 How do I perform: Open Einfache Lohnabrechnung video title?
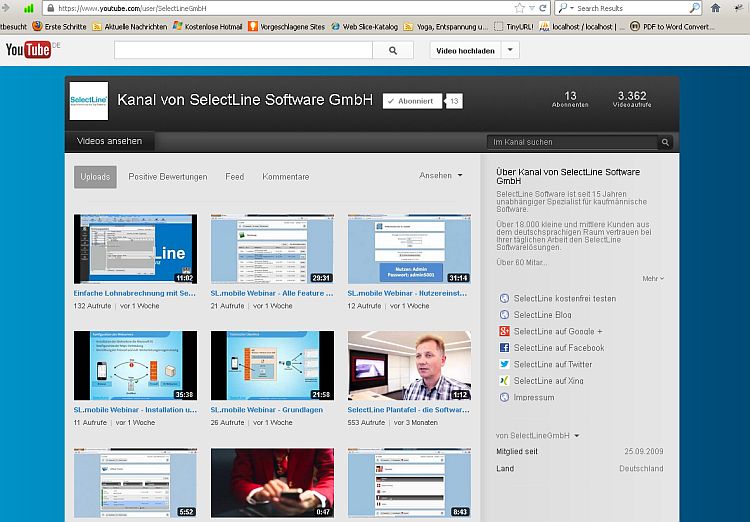(134, 293)
